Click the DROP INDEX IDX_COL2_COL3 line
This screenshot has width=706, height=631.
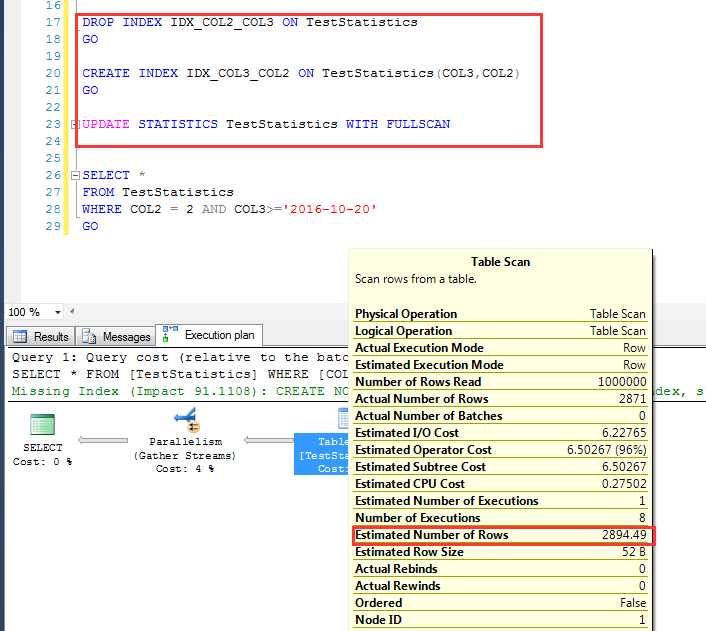(x=250, y=22)
